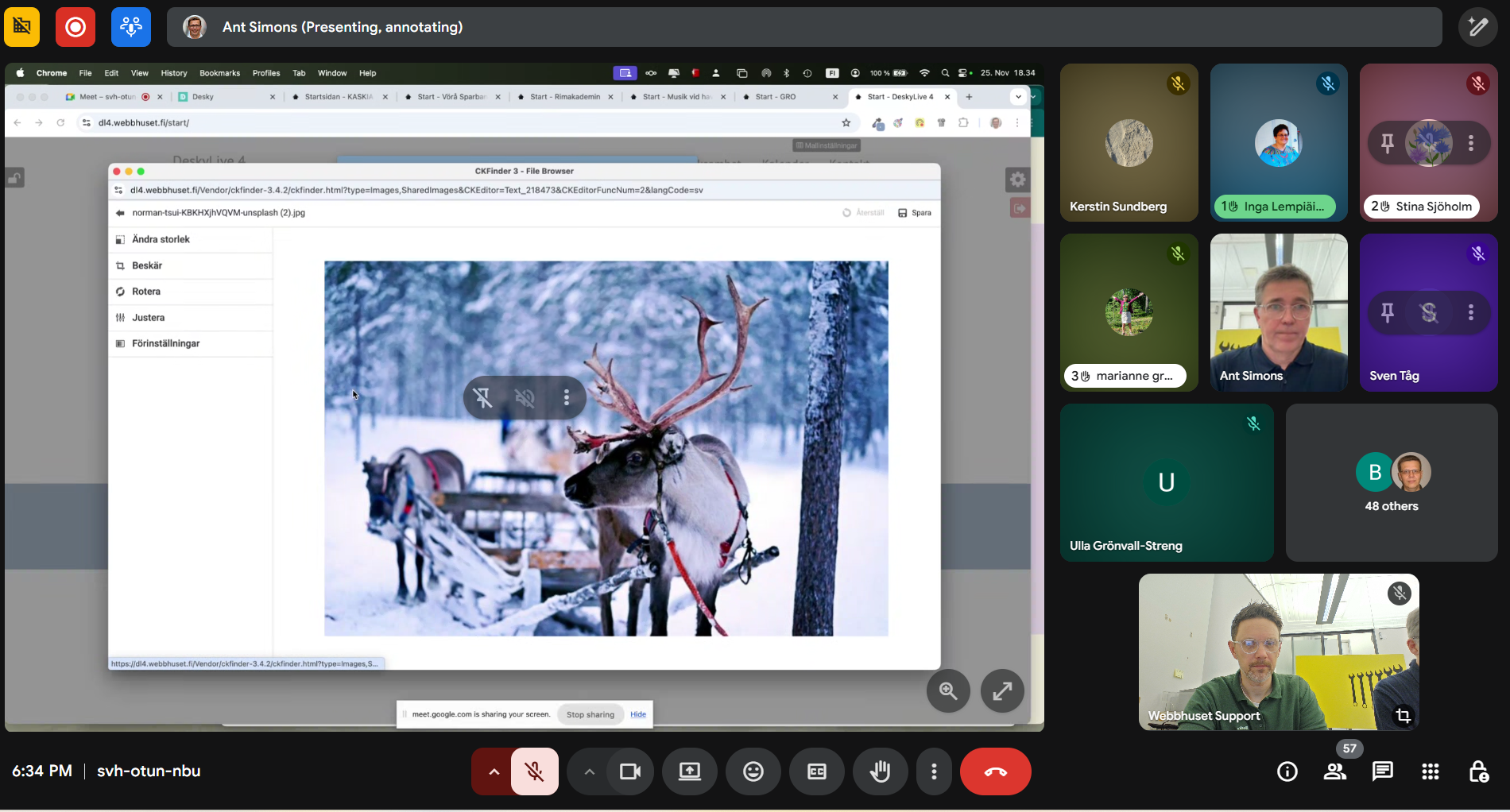Screen dimensions: 1510x812
Task: Open the emoji reactions panel
Action: (753, 771)
